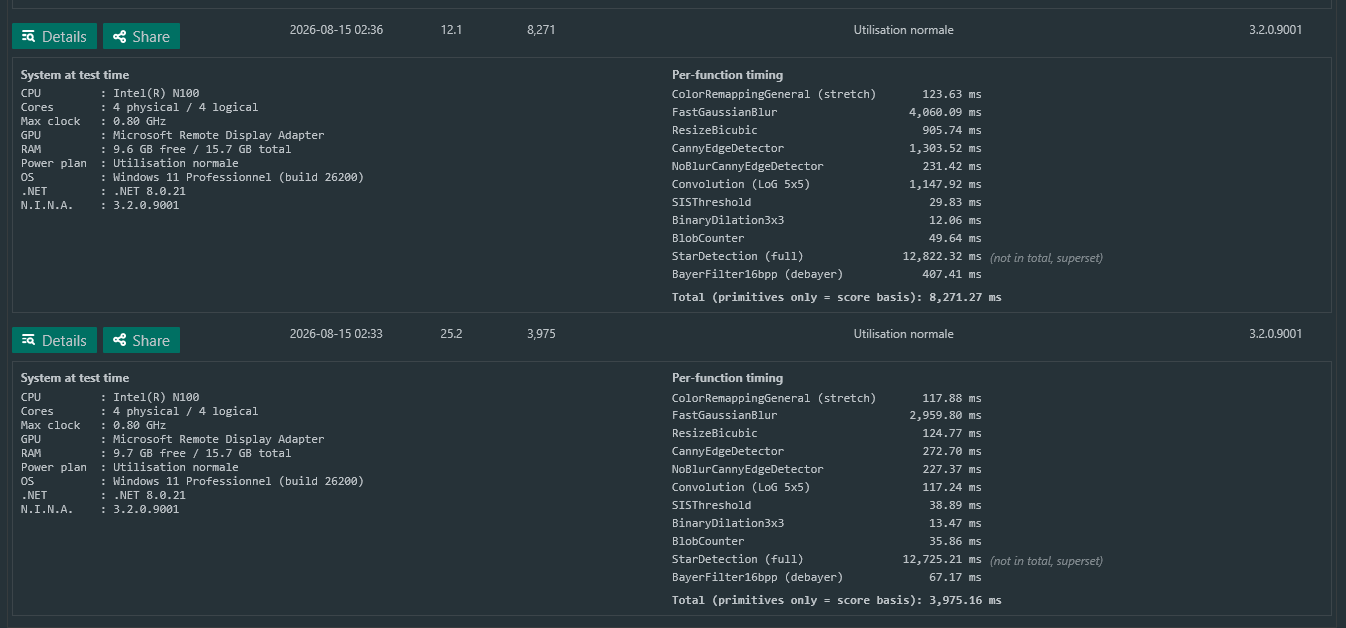The width and height of the screenshot is (1346, 628).
Task: Click BayerFilter16bpp value 407.41 ms
Action: pos(952,274)
